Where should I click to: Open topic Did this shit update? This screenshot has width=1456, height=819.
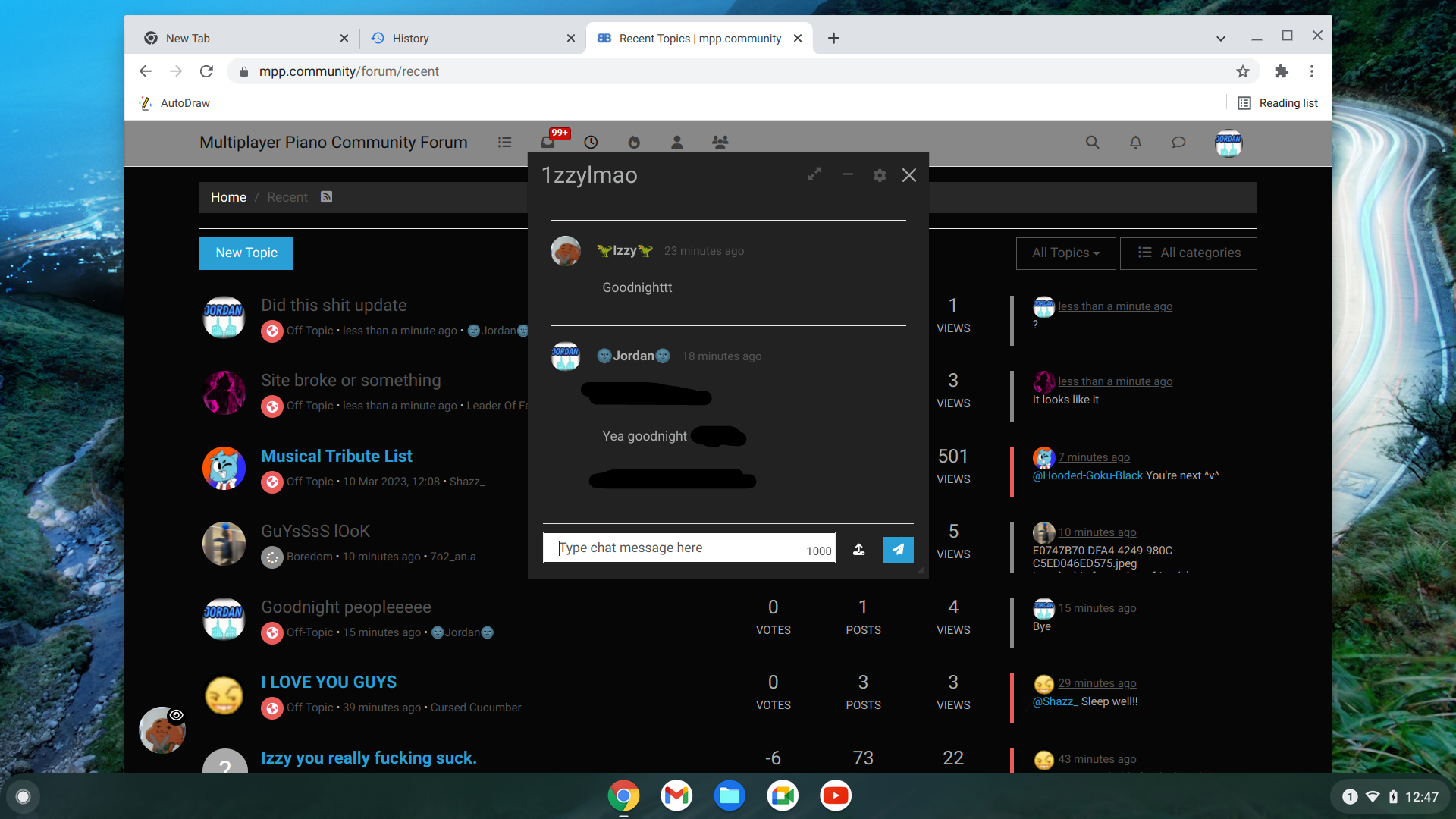[334, 305]
